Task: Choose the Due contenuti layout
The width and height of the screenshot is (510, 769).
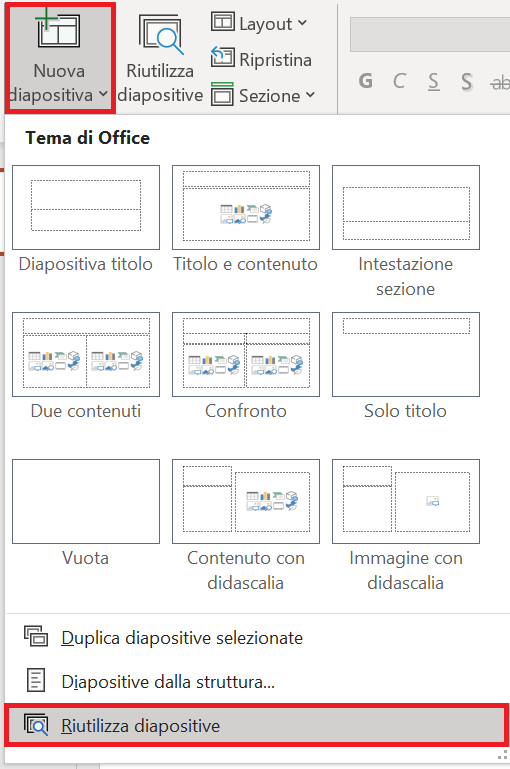Action: tap(86, 354)
